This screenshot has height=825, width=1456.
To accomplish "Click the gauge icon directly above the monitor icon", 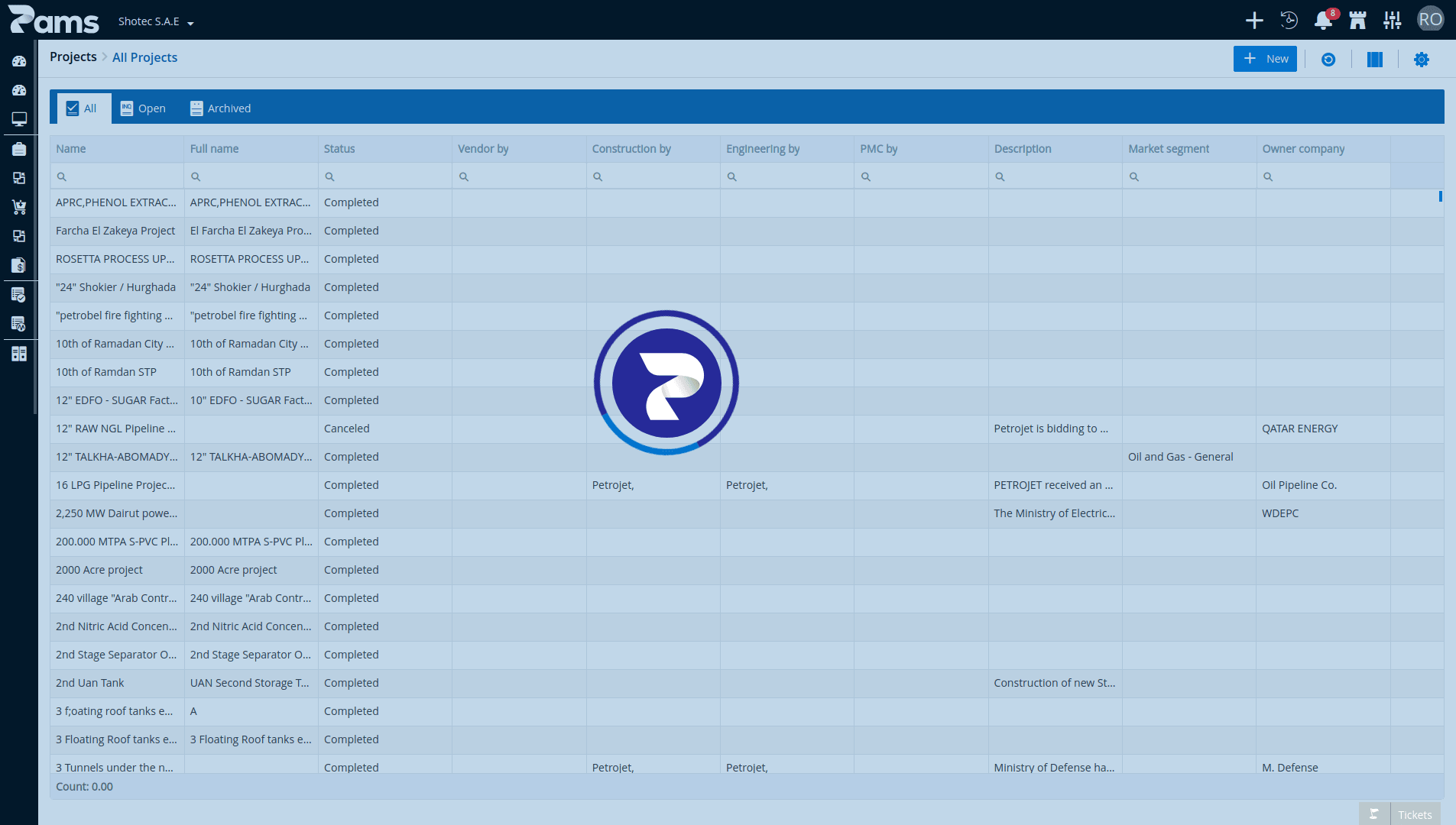I will 19,90.
